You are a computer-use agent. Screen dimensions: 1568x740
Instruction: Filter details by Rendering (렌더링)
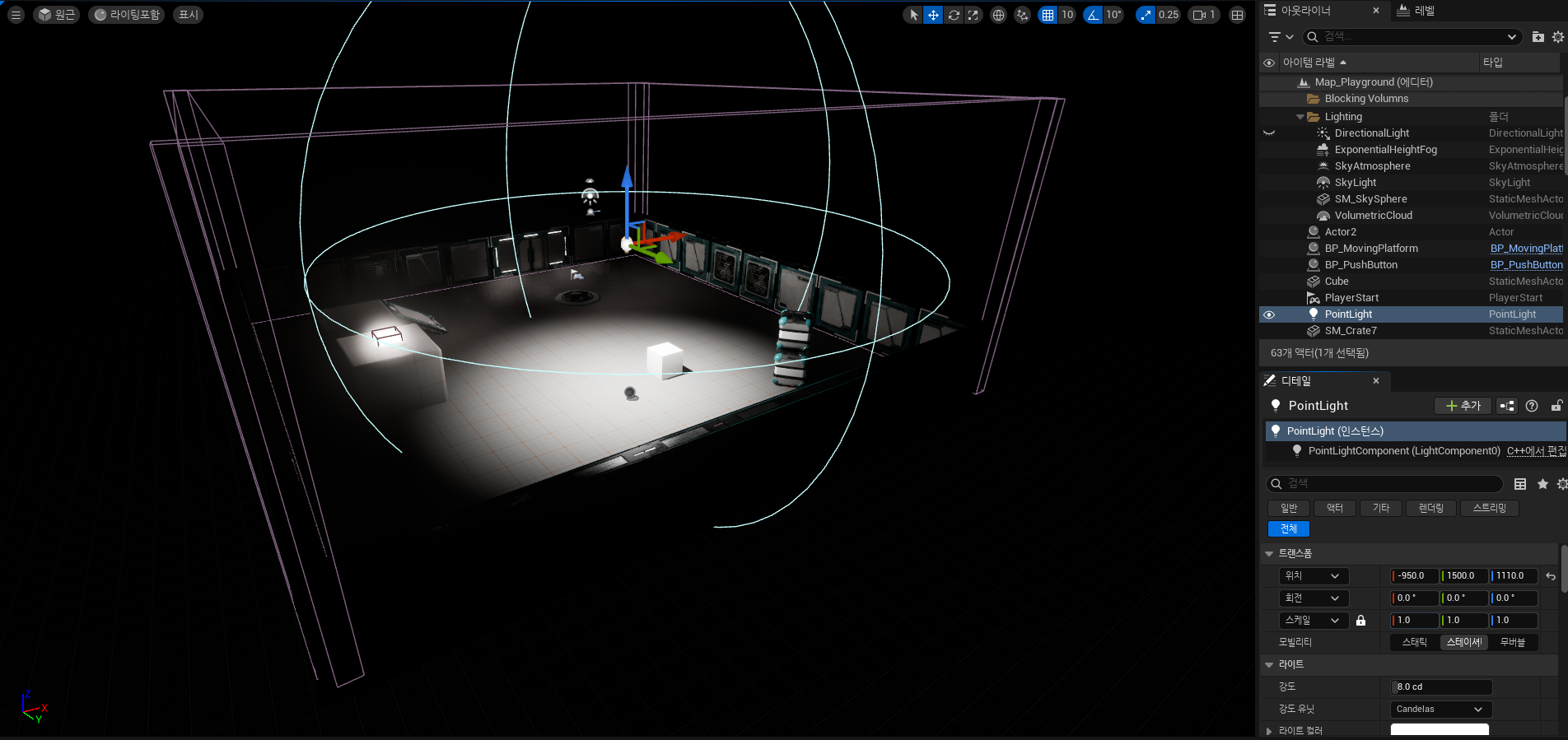pos(1431,509)
